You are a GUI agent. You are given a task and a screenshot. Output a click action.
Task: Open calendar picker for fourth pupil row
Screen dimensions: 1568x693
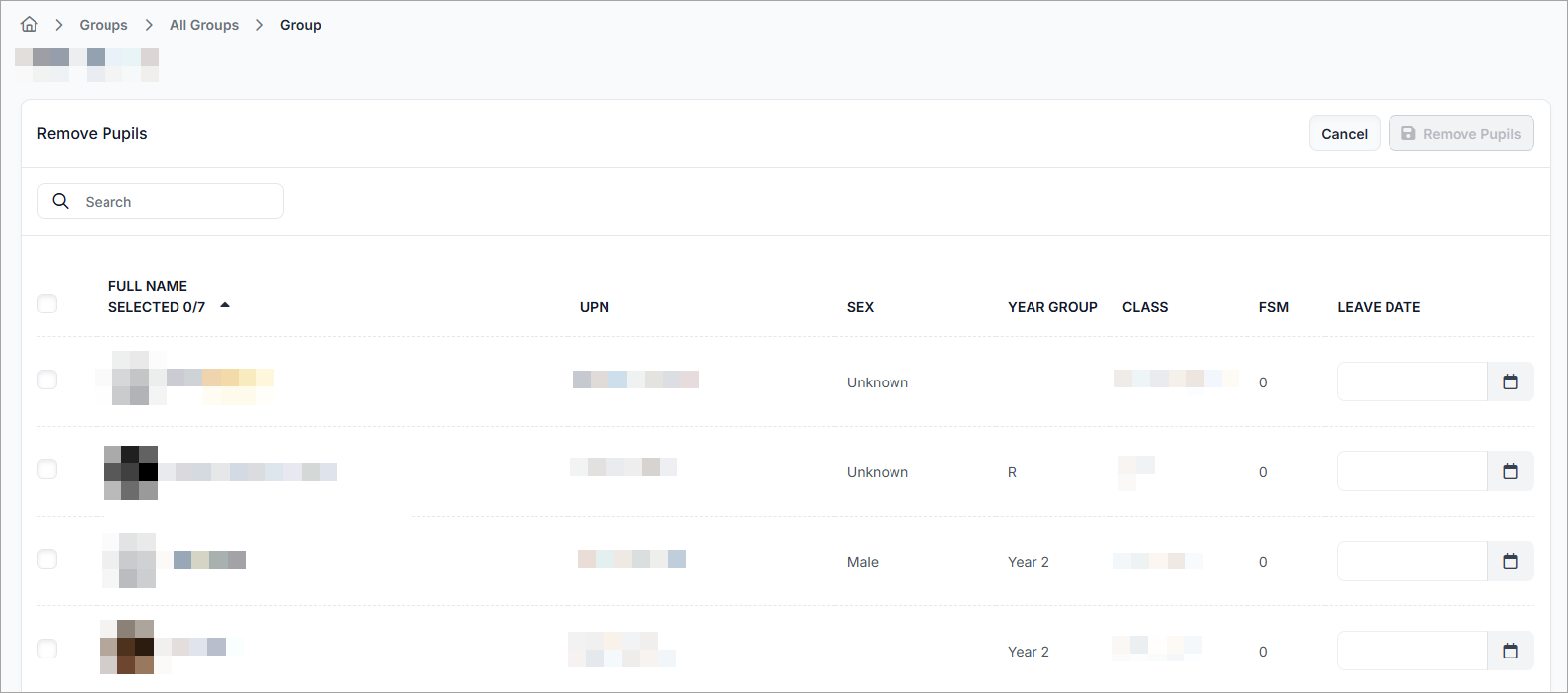coord(1510,651)
